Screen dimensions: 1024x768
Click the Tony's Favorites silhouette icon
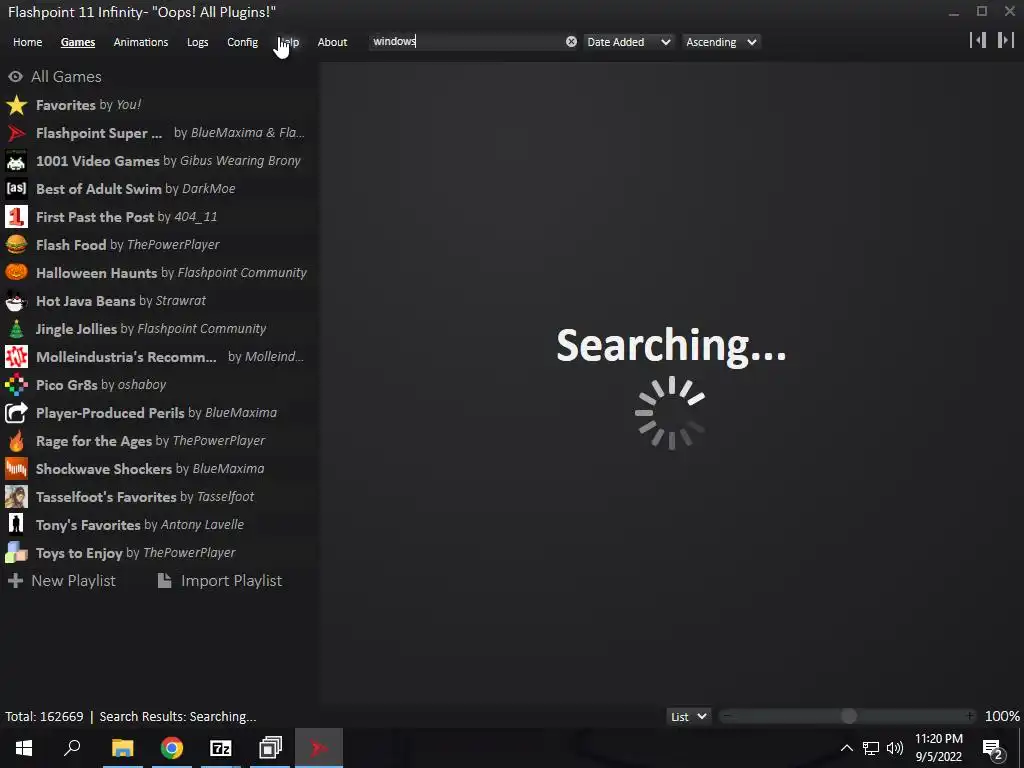pos(16,526)
